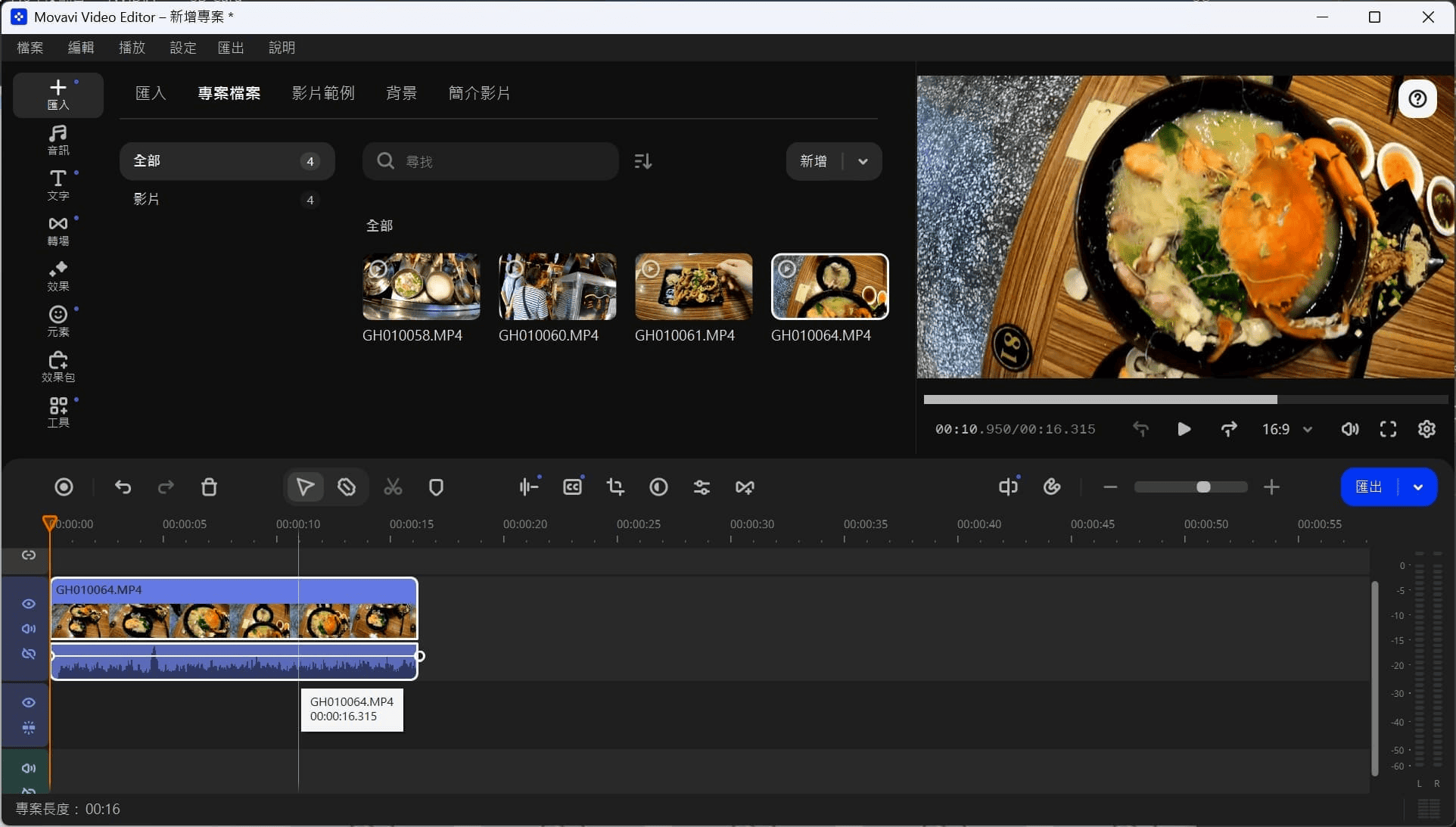The height and width of the screenshot is (827, 1456).
Task: Hide the main video track eye icon
Action: click(x=29, y=604)
